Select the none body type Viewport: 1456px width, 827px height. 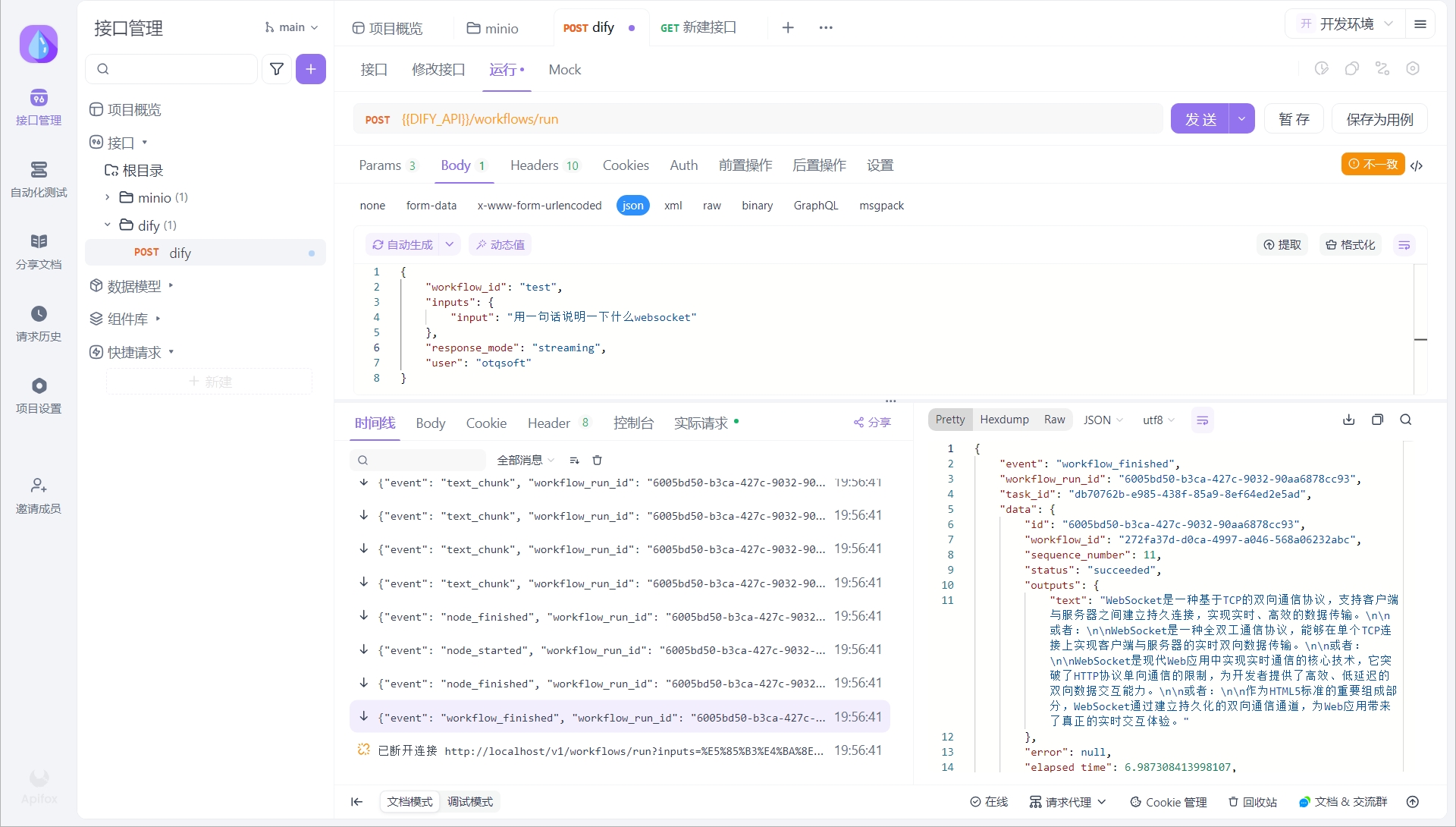tap(372, 206)
